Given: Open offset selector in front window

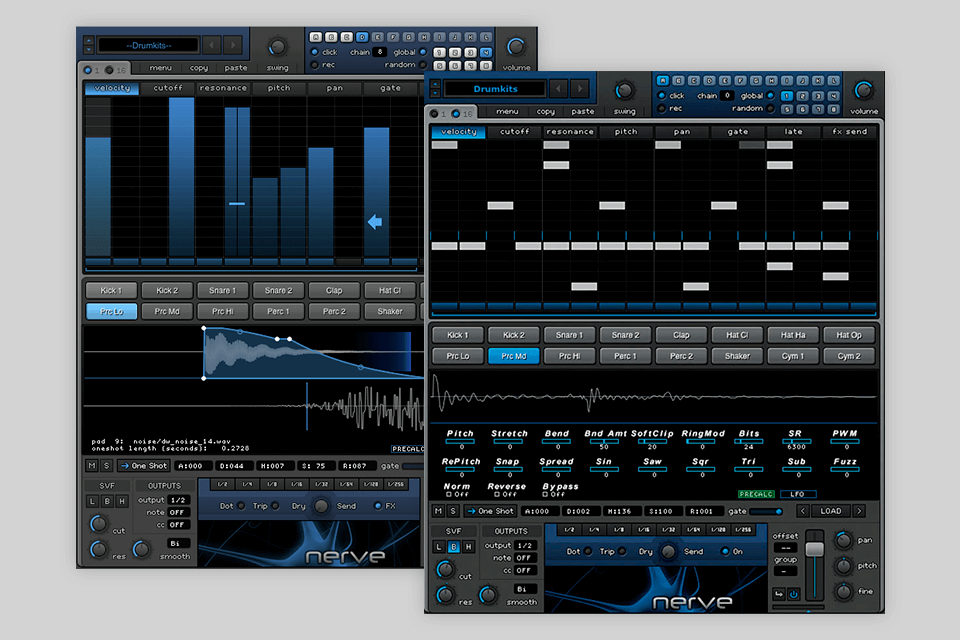Looking at the screenshot, I should pos(785,548).
